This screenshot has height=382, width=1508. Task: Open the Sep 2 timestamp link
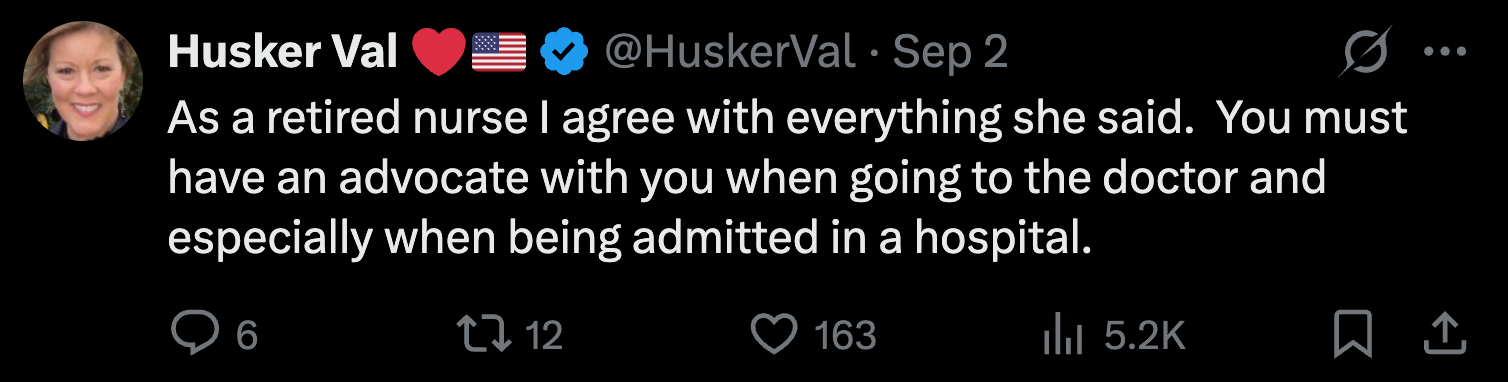949,53
